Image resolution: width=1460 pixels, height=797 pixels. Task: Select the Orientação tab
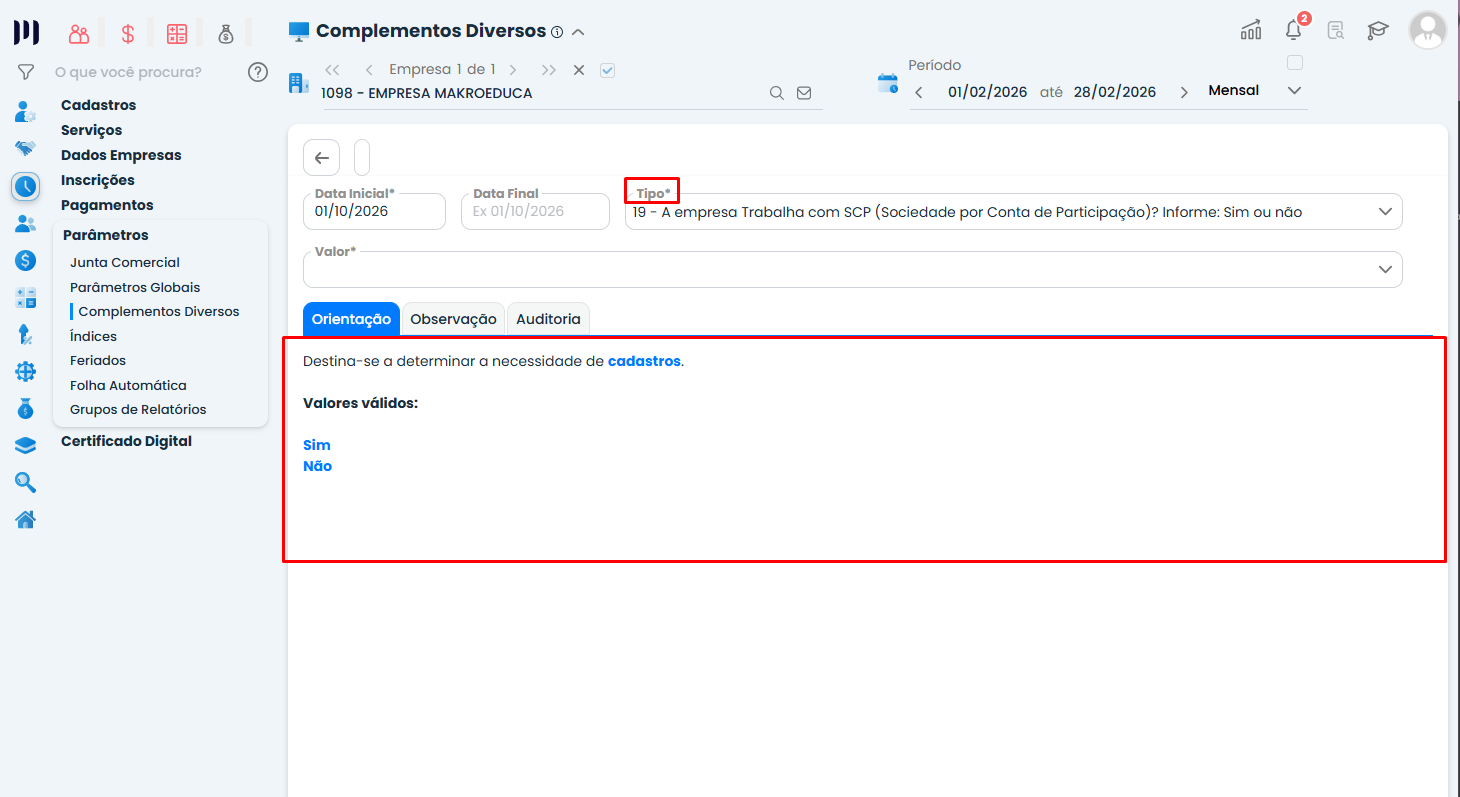(351, 319)
